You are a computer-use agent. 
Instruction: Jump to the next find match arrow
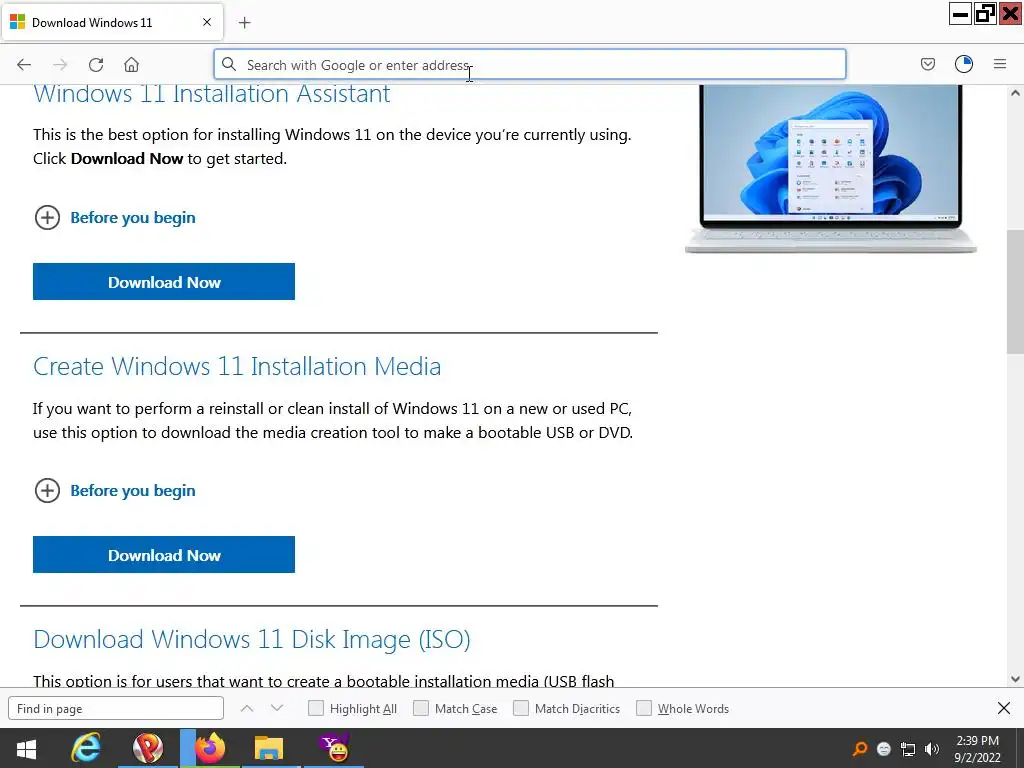277,709
